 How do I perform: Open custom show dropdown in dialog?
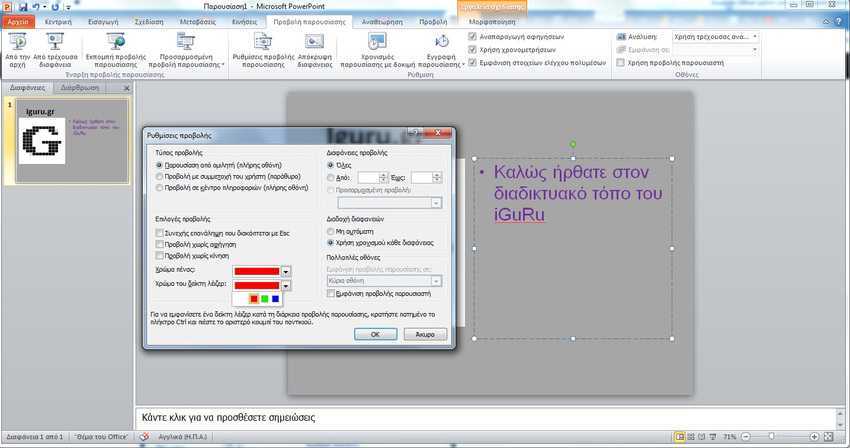(436, 203)
